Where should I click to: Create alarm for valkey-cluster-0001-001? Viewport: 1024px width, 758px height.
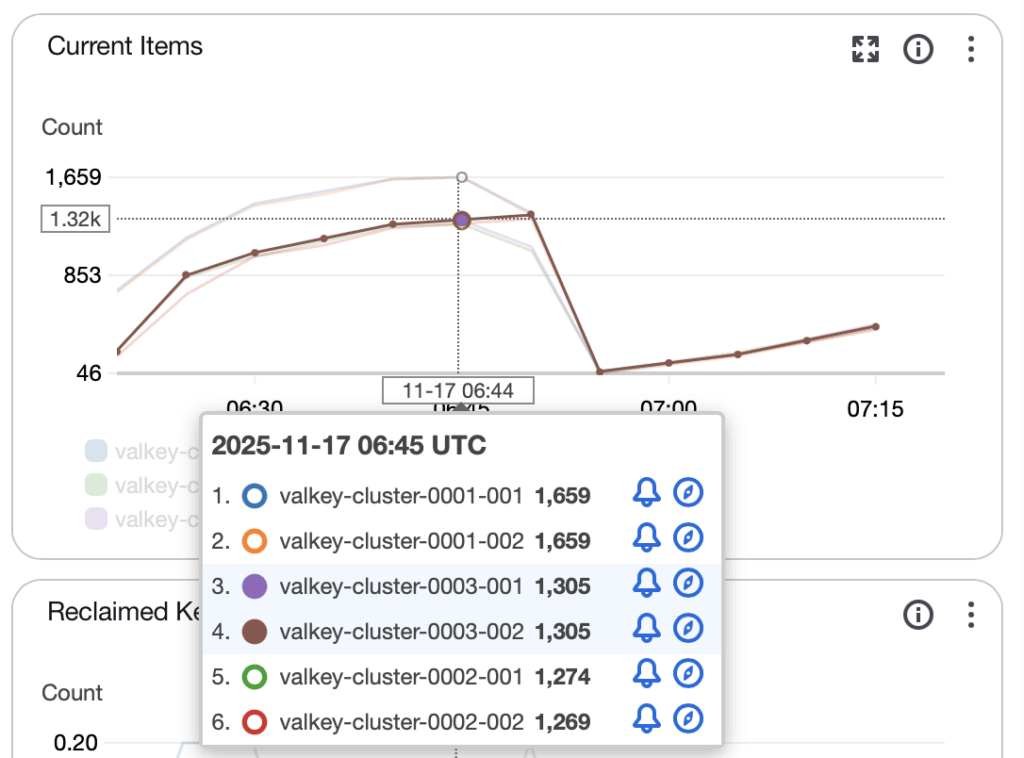coord(647,494)
